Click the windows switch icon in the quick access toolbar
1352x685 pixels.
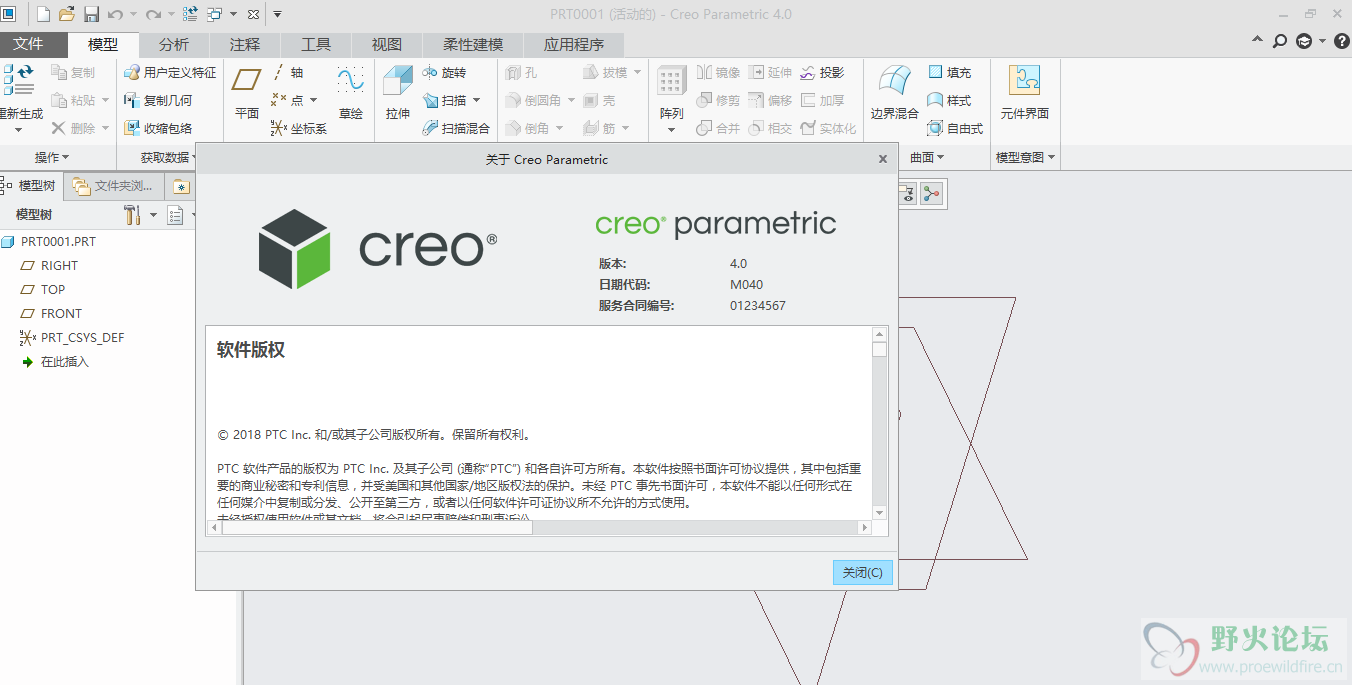click(215, 14)
